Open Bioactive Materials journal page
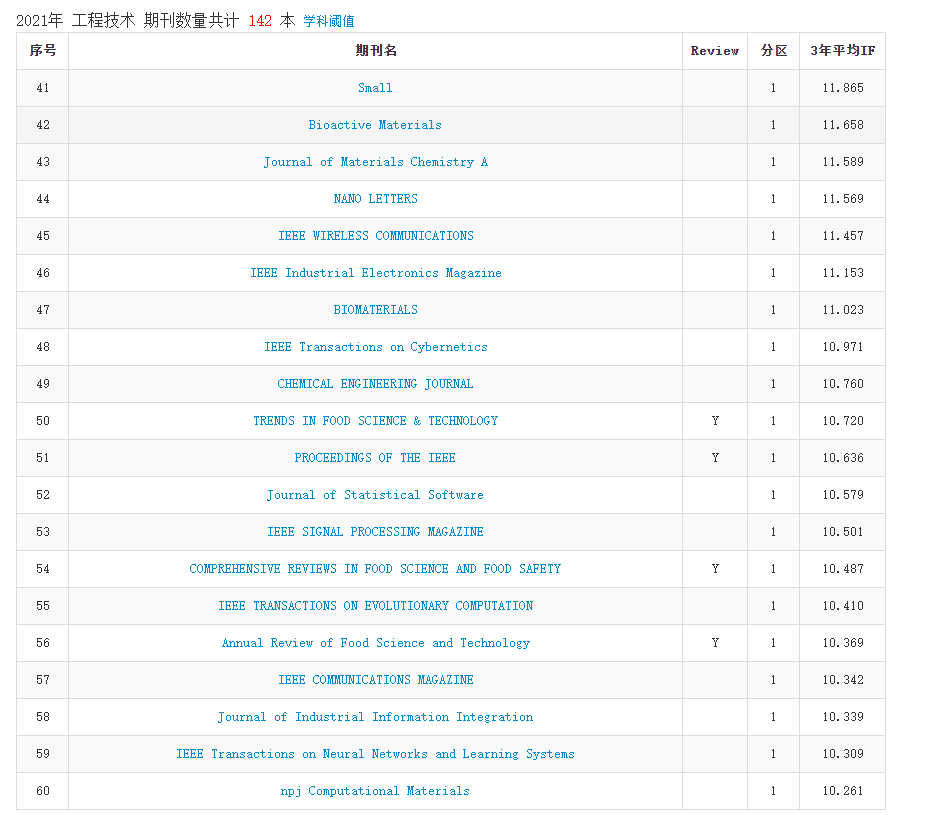The image size is (951, 815). (x=375, y=125)
